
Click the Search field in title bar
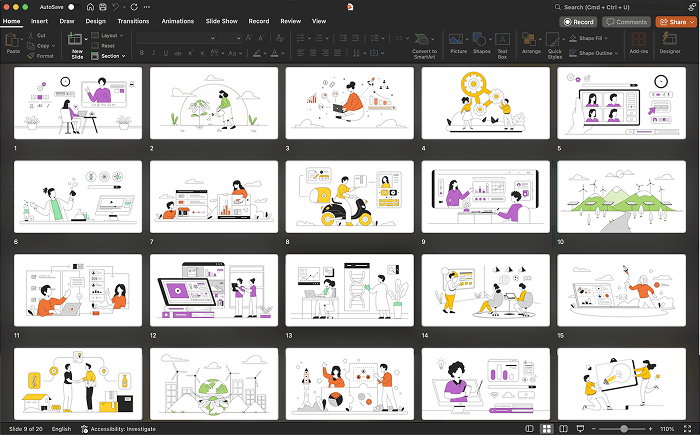pyautogui.click(x=618, y=7)
